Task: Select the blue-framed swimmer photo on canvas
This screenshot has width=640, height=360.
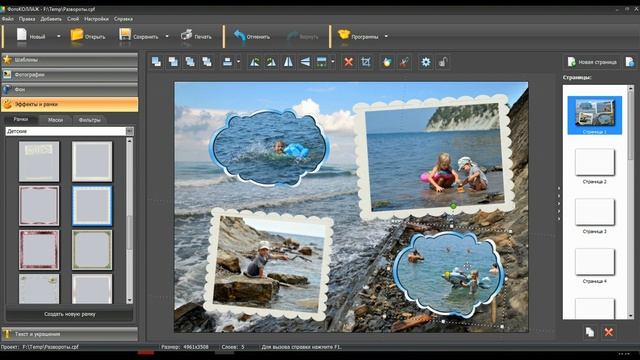Action: click(x=270, y=149)
